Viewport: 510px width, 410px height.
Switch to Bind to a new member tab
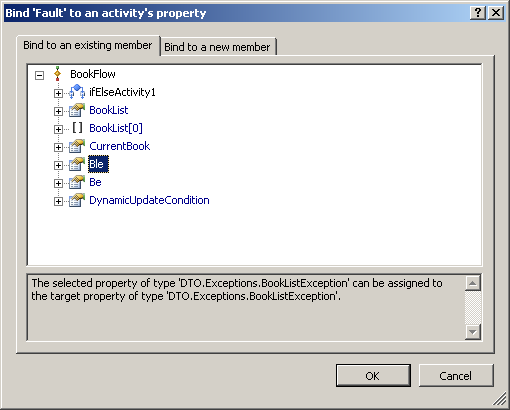pos(218,47)
